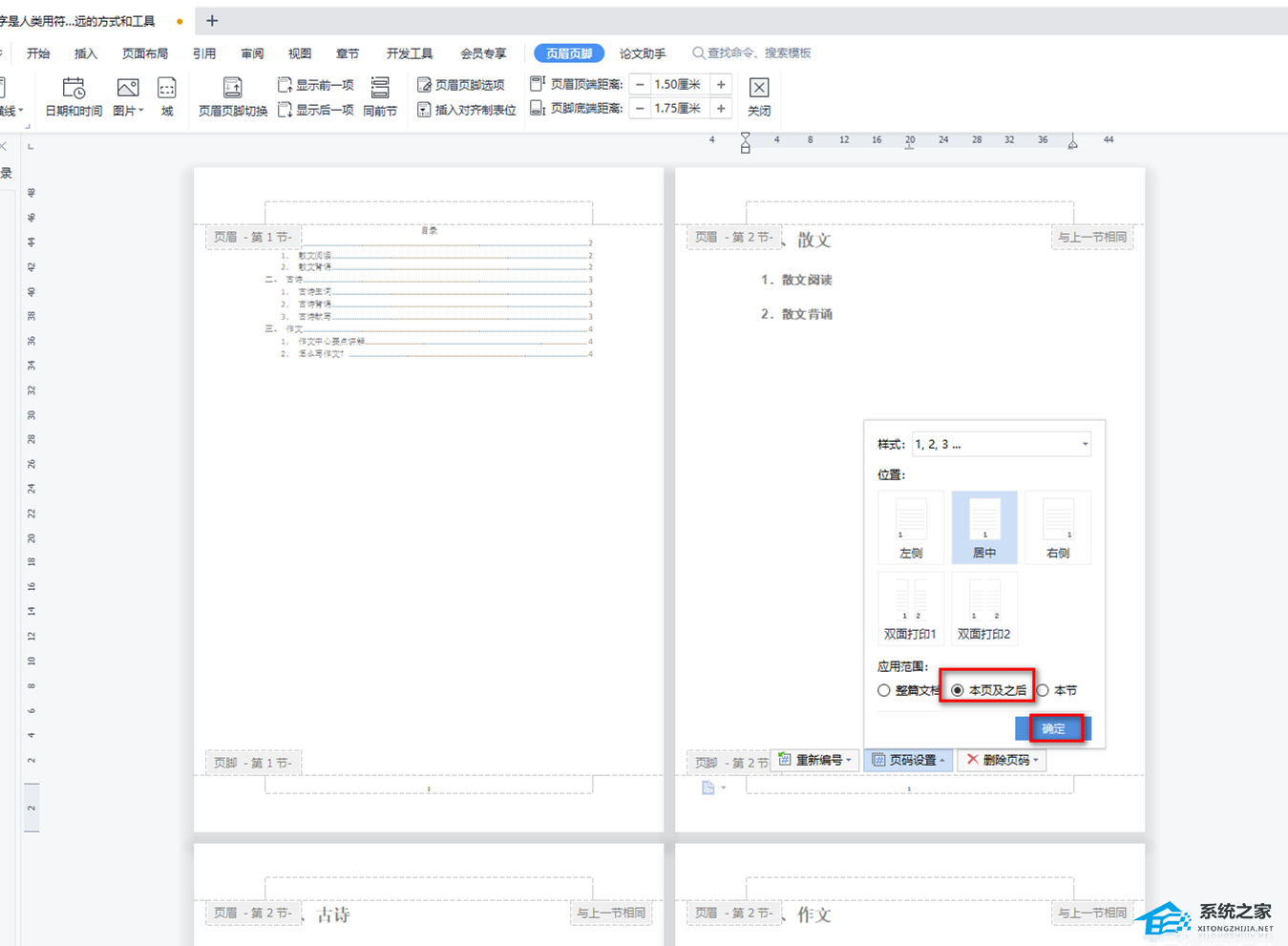Select 本页及之后 radio button

pyautogui.click(x=958, y=690)
